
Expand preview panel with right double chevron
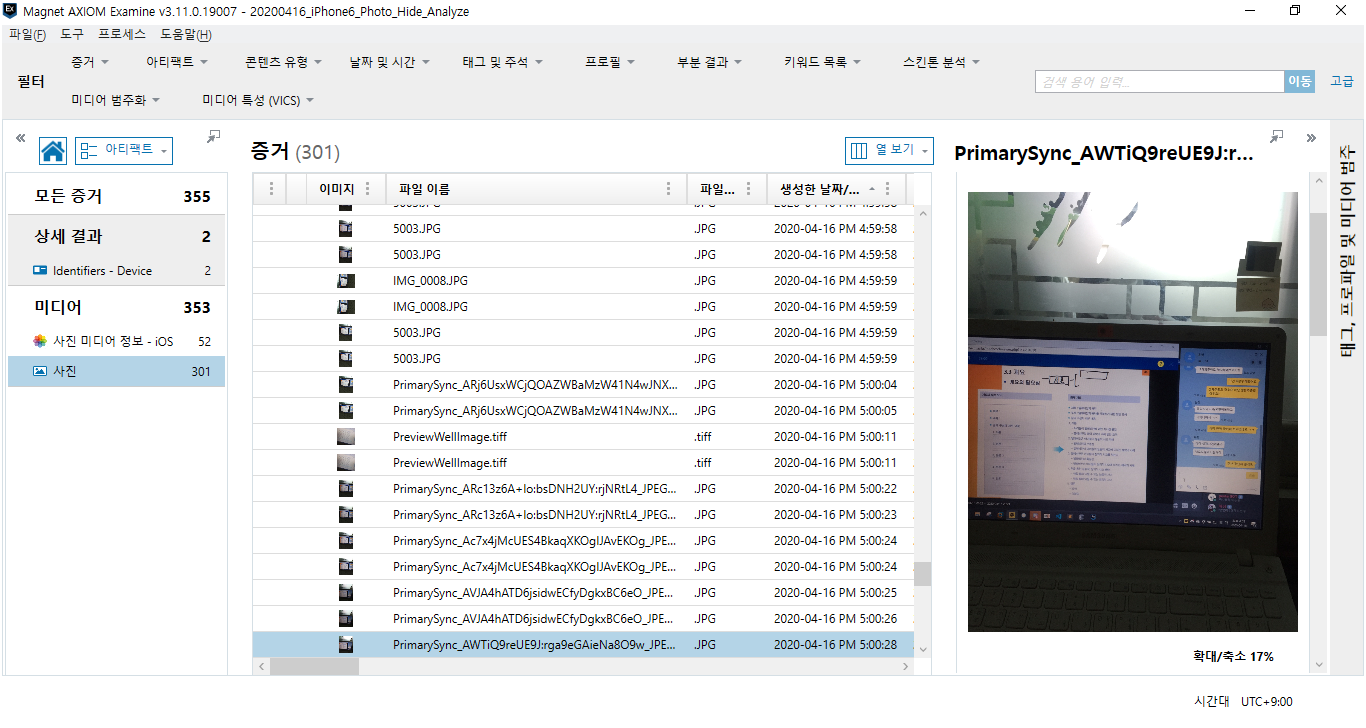pyautogui.click(x=1311, y=138)
